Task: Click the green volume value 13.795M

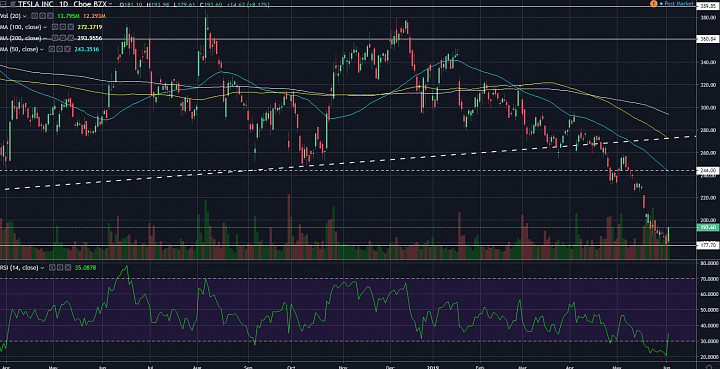Action: [68, 16]
